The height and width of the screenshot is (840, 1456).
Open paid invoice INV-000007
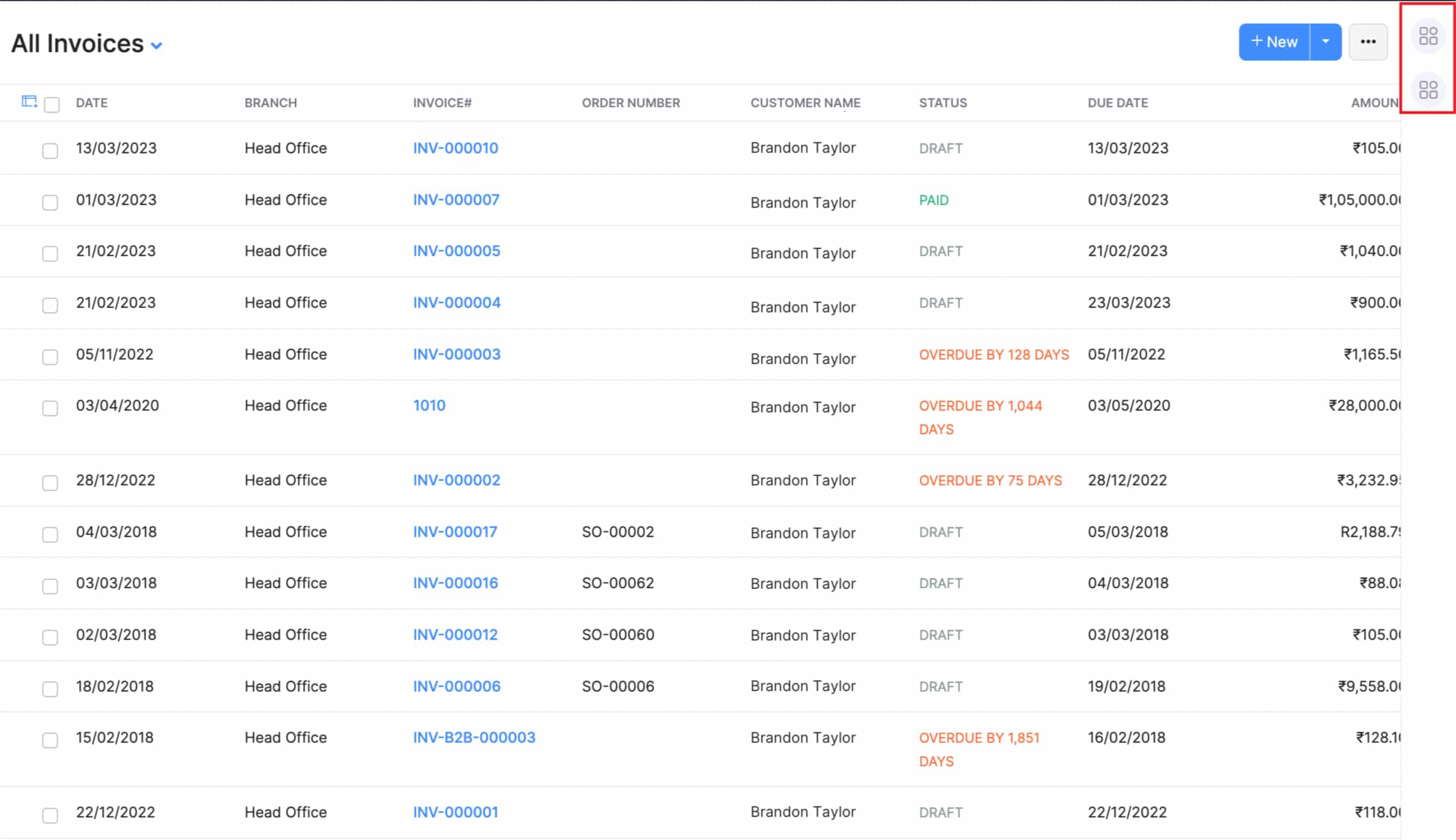coord(456,199)
